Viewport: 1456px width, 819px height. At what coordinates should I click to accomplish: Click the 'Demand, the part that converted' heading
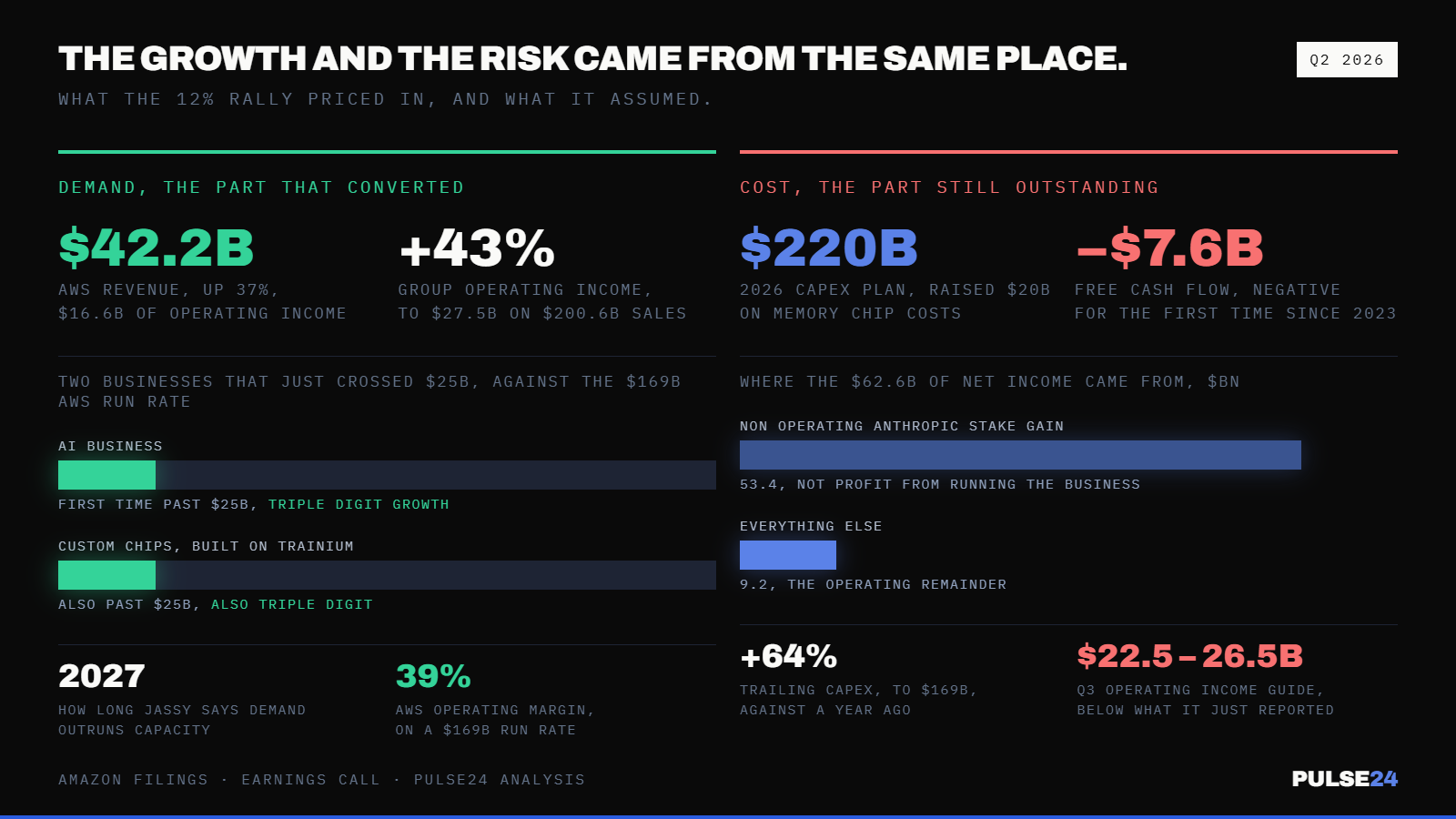pos(261,187)
